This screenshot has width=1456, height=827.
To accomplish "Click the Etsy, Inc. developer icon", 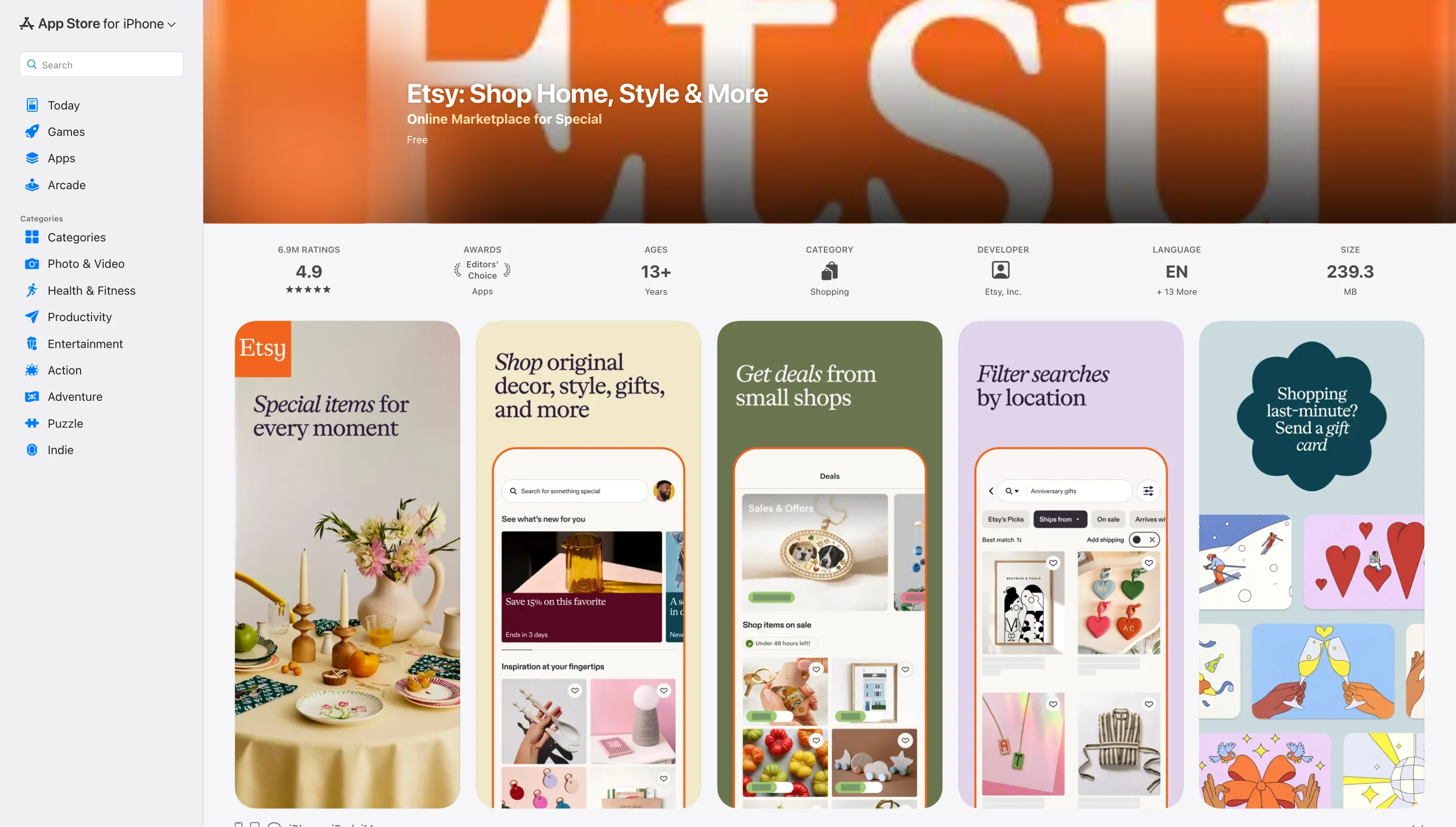I will coord(1000,270).
